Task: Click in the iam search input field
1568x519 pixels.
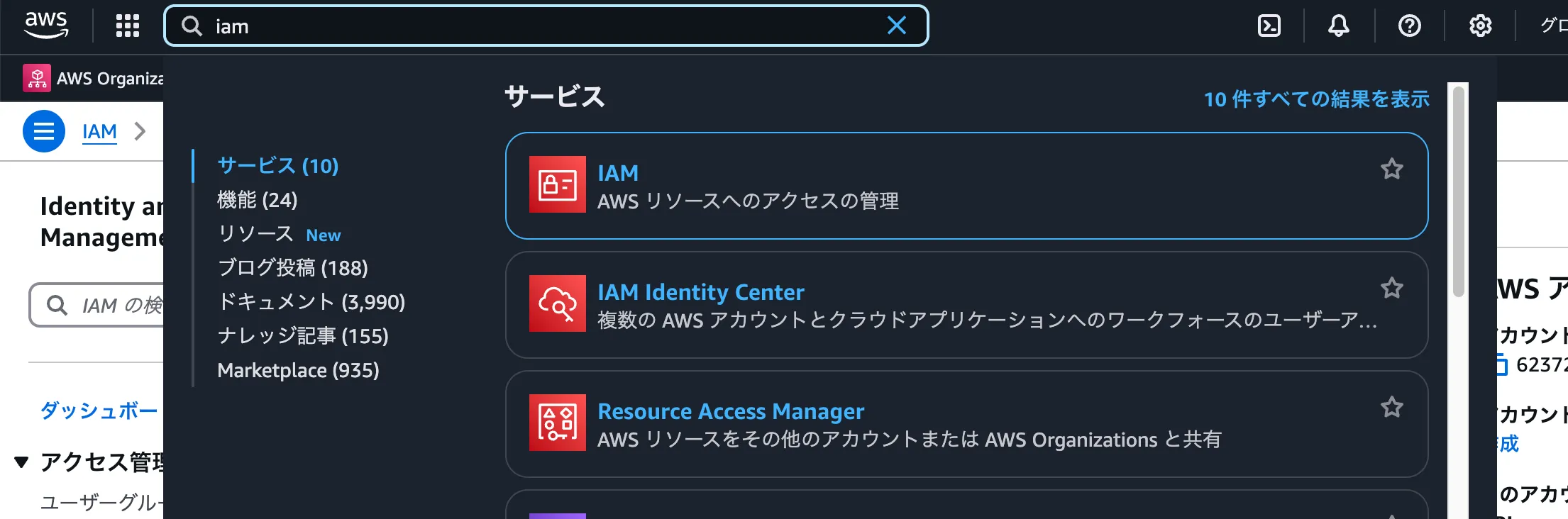Action: (539, 26)
